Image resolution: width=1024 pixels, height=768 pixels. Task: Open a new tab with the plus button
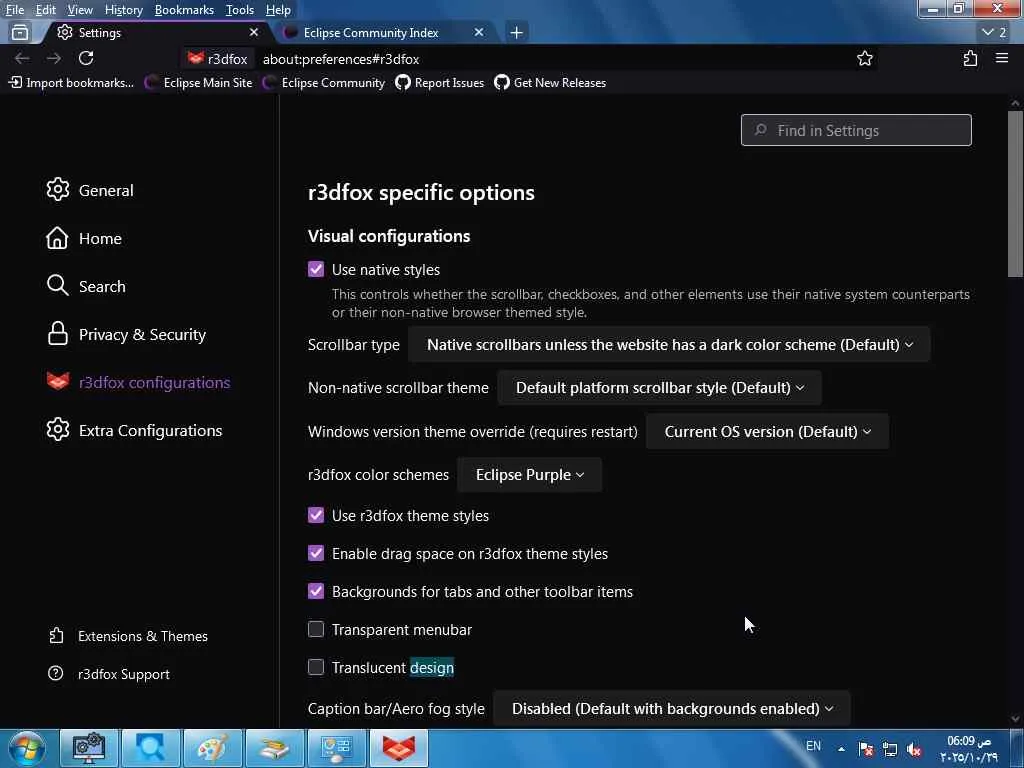(517, 32)
